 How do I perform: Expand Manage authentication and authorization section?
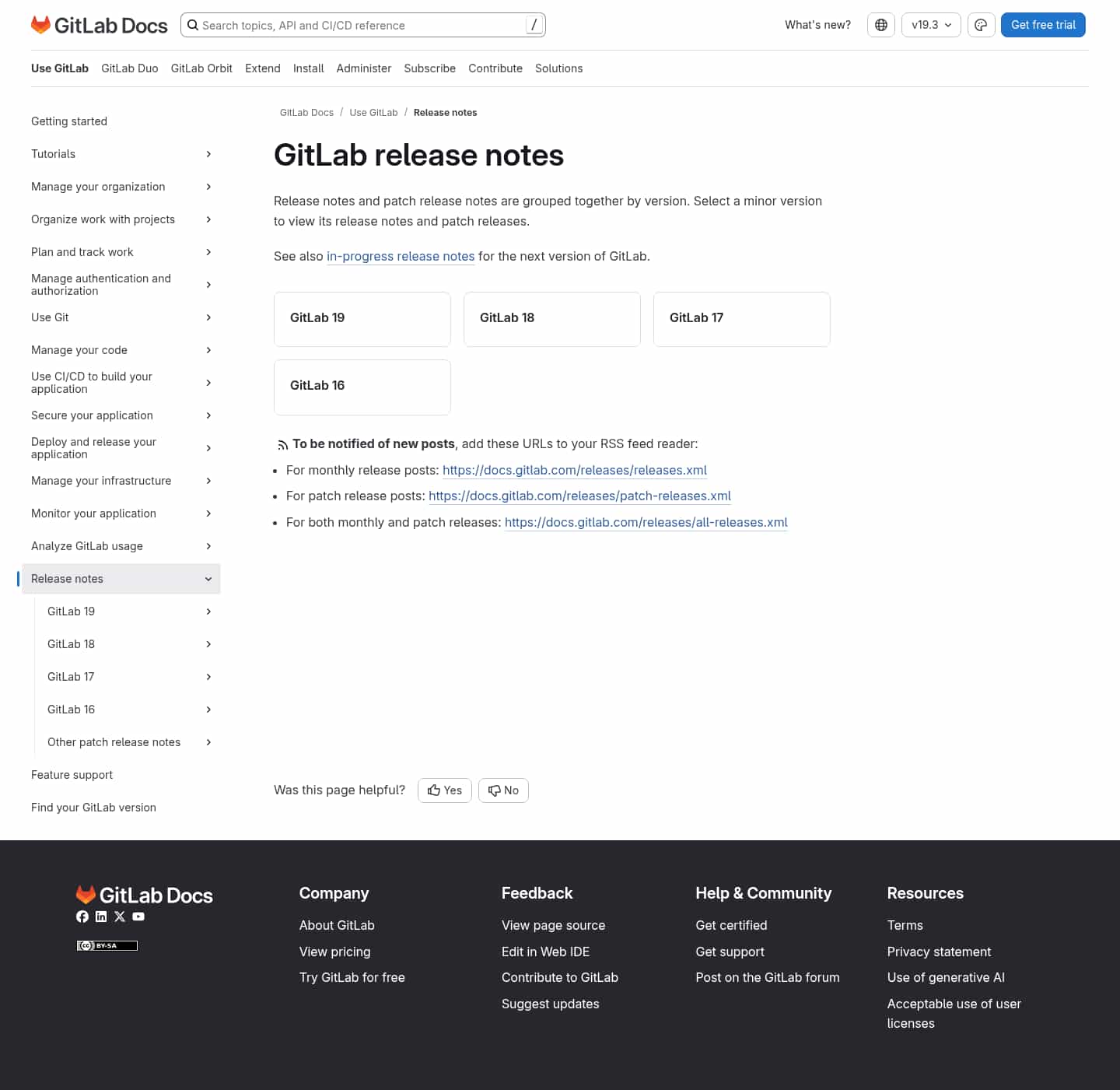(208, 285)
